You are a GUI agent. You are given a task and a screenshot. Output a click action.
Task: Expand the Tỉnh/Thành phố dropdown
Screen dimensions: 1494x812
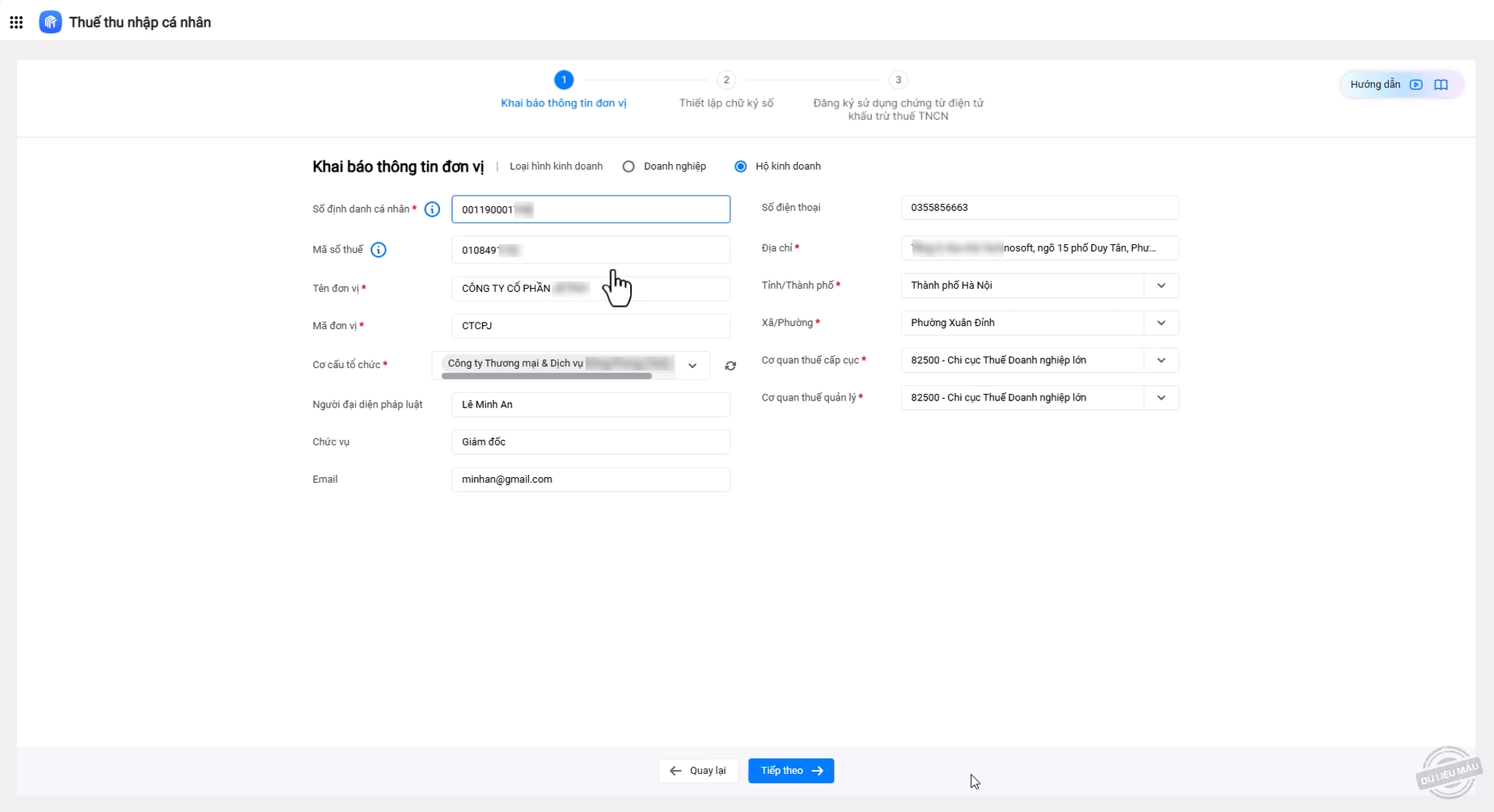[x=1161, y=285]
